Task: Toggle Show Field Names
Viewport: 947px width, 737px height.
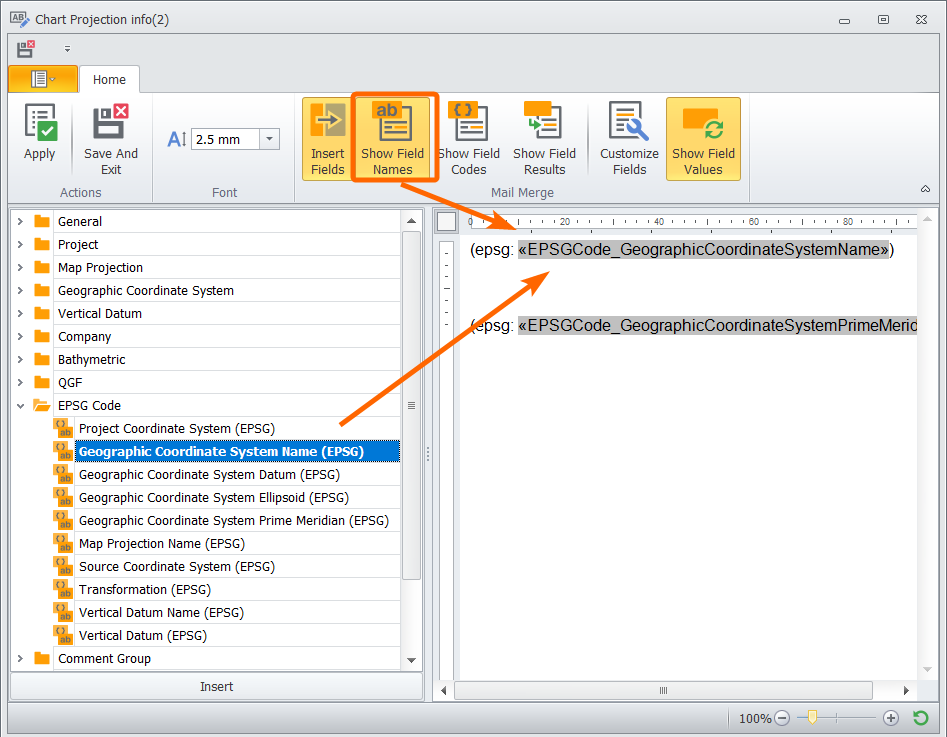Action: pos(393,138)
